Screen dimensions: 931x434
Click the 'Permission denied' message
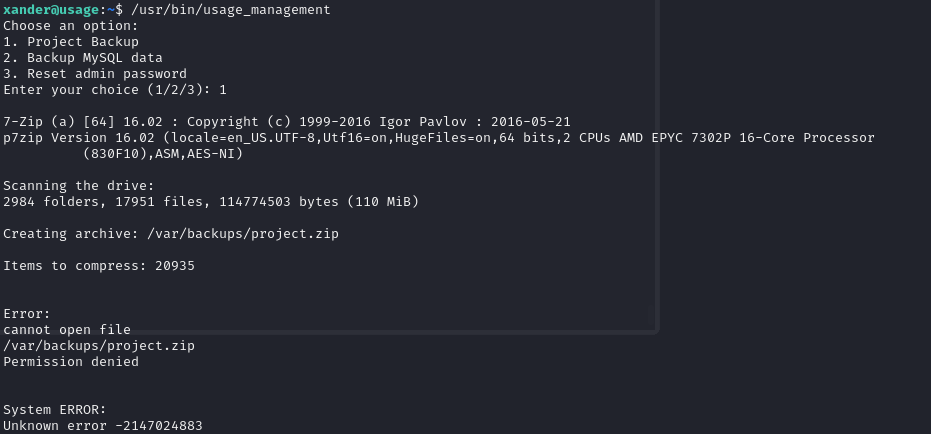[x=70, y=361]
